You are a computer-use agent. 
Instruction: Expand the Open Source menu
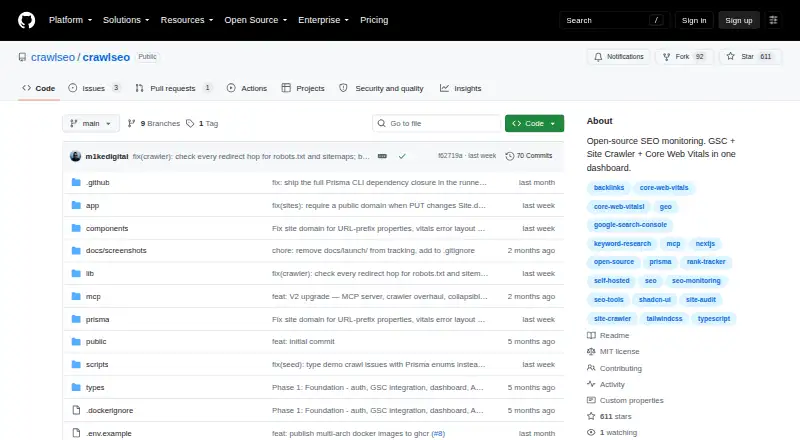pyautogui.click(x=256, y=20)
